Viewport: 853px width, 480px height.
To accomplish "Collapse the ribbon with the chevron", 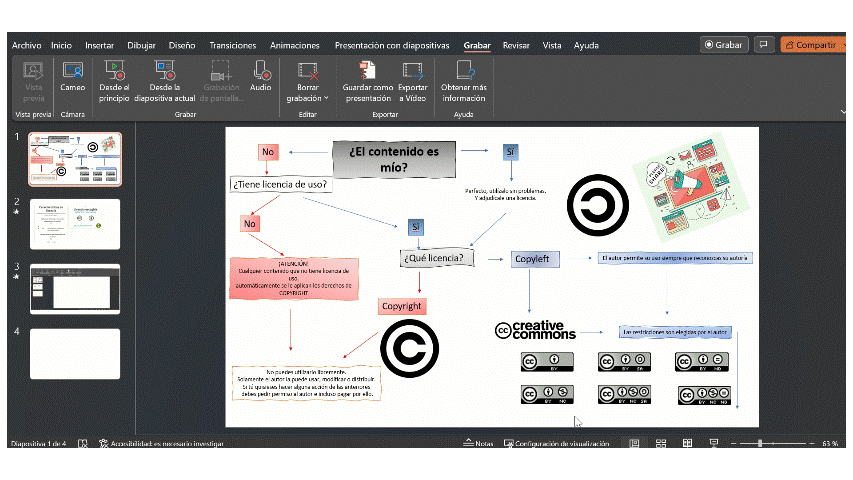I will pos(843,112).
